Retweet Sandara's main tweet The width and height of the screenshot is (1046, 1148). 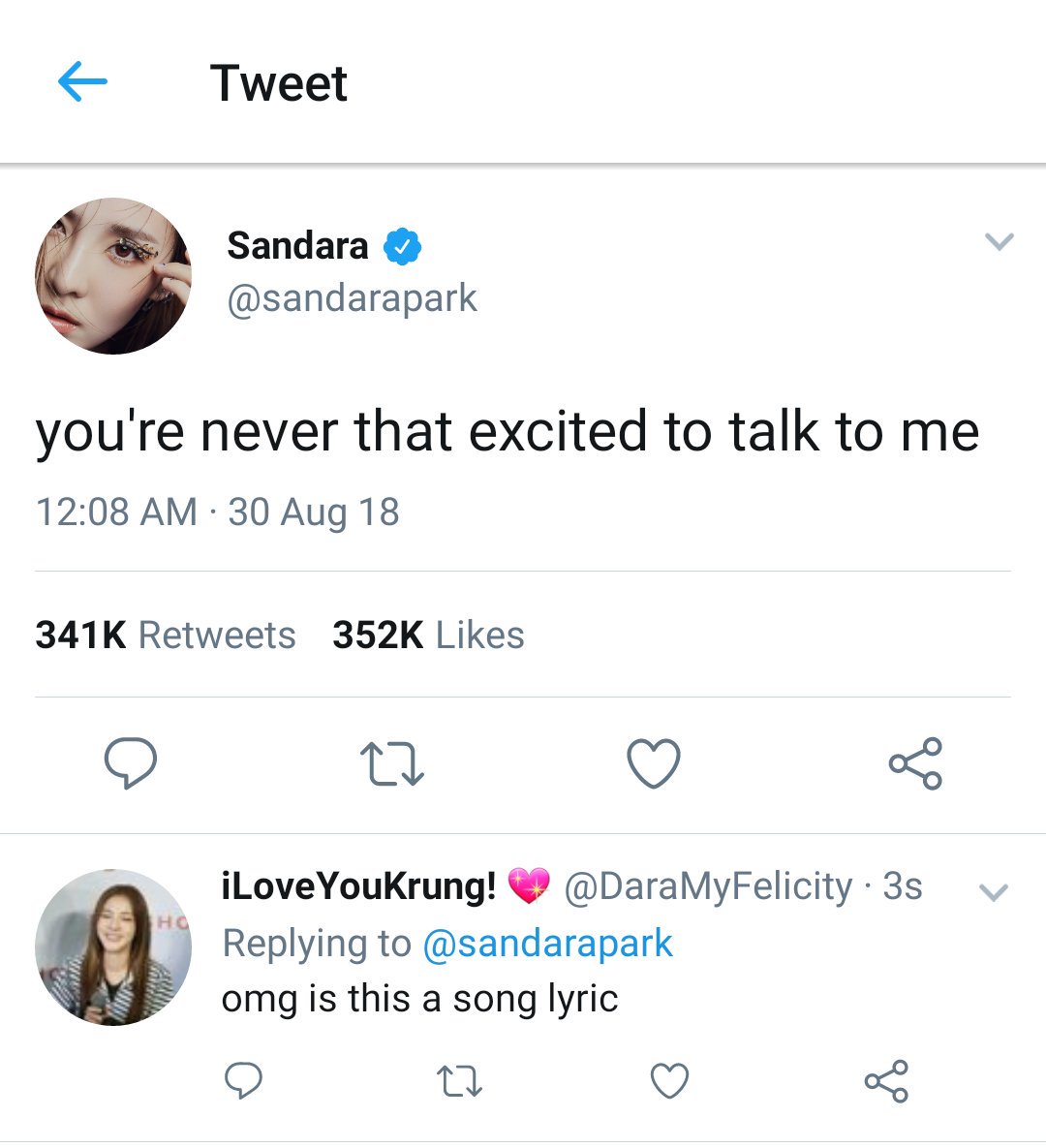click(x=391, y=763)
